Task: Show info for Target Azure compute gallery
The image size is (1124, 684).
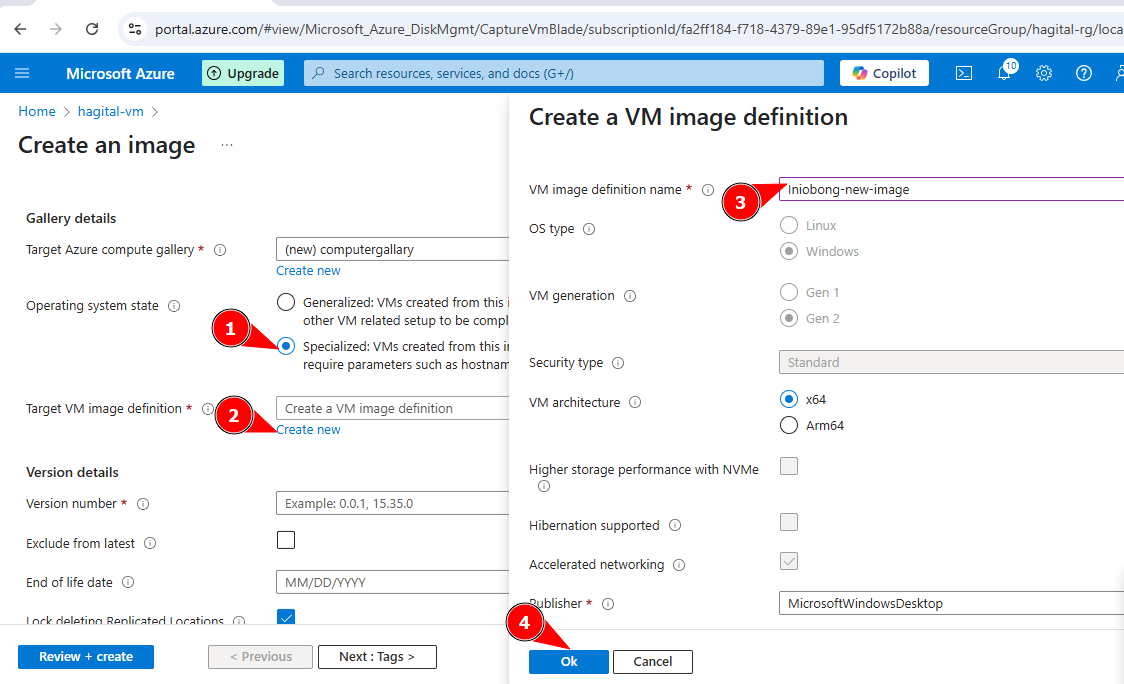Action: coord(221,250)
